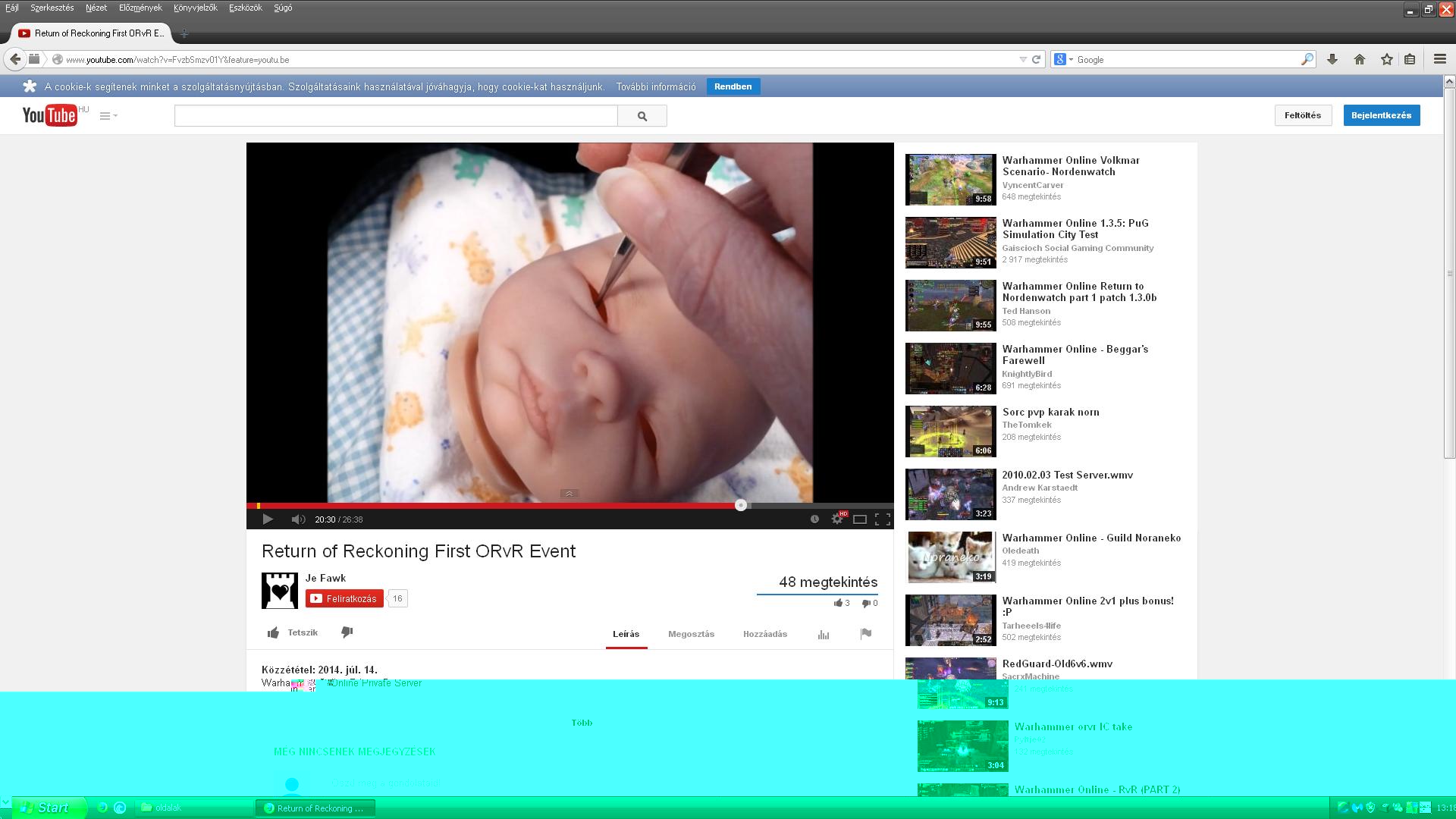
Task: Go to the browser home icon
Action: click(x=1360, y=59)
